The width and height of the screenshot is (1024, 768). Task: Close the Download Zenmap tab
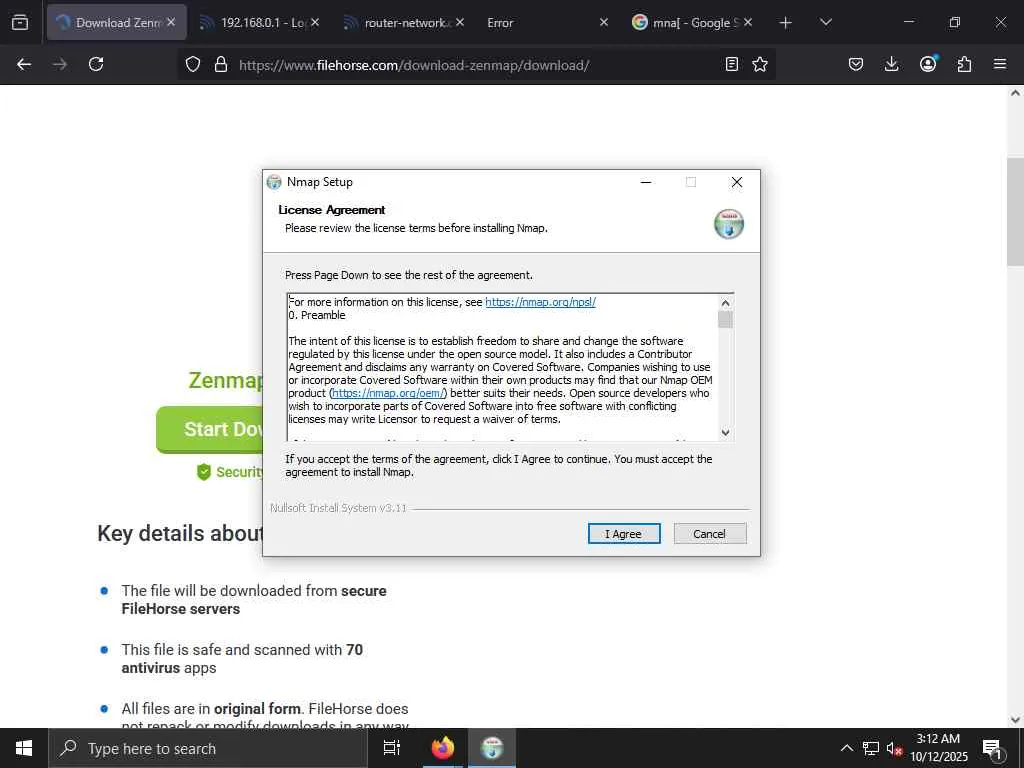coord(171,22)
